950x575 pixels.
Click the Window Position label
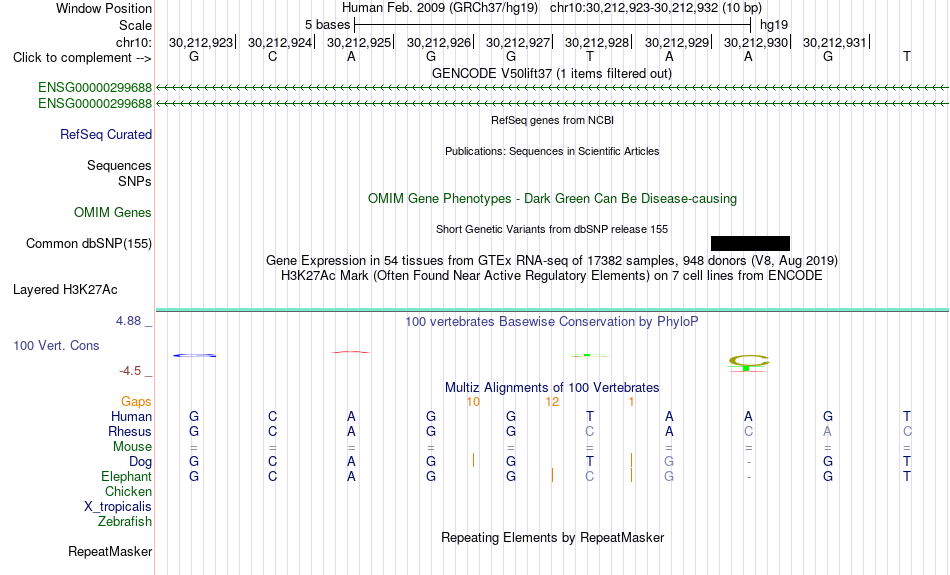(x=104, y=8)
